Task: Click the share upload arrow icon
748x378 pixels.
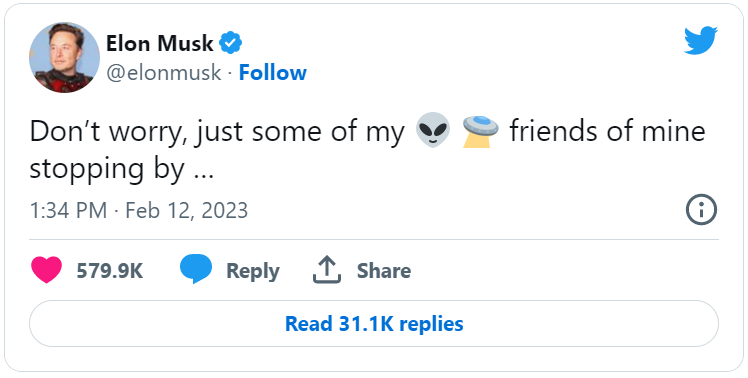Action: (x=327, y=270)
